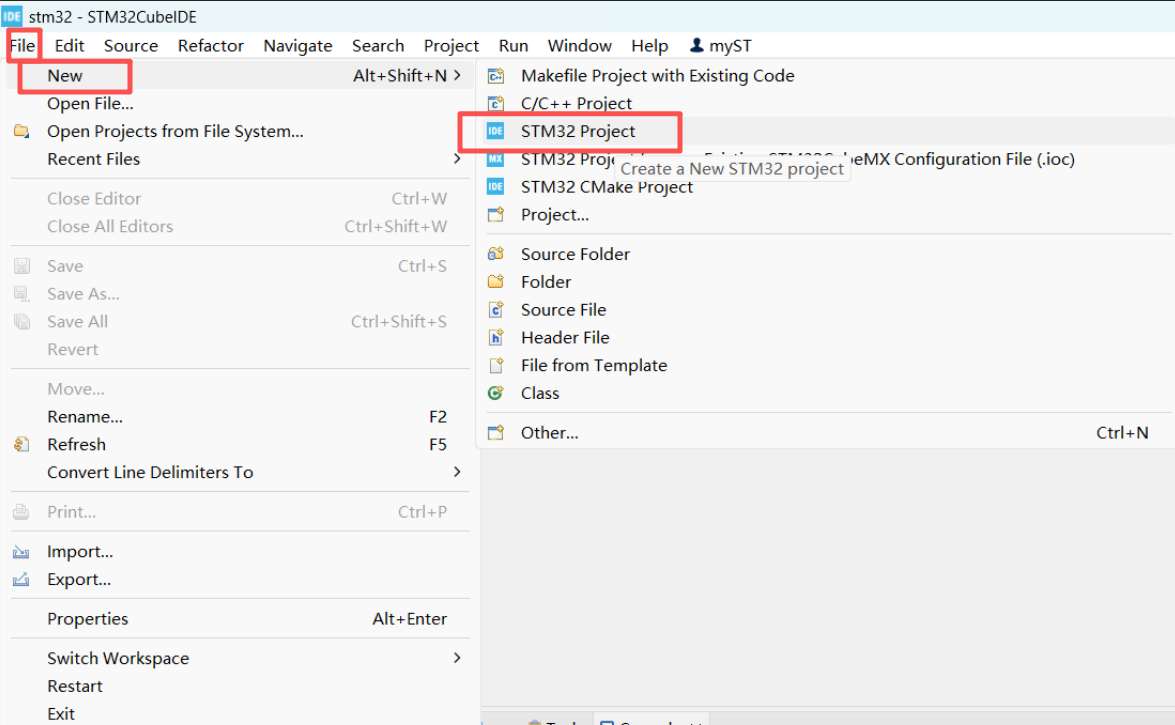Expand the New submenu arrow

point(457,76)
